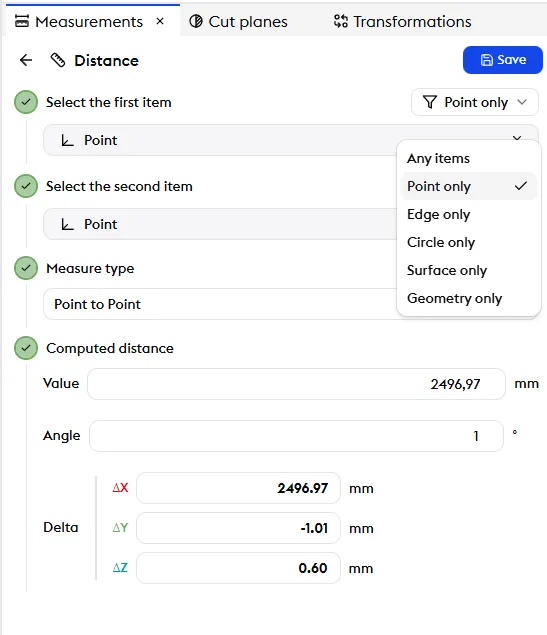Click the Distance ruler icon
Image resolution: width=547 pixels, height=635 pixels.
pos(57,60)
